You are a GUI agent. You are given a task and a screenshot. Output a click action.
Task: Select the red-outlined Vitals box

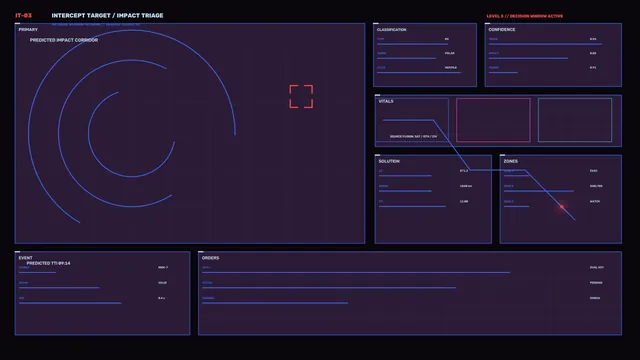pos(493,120)
